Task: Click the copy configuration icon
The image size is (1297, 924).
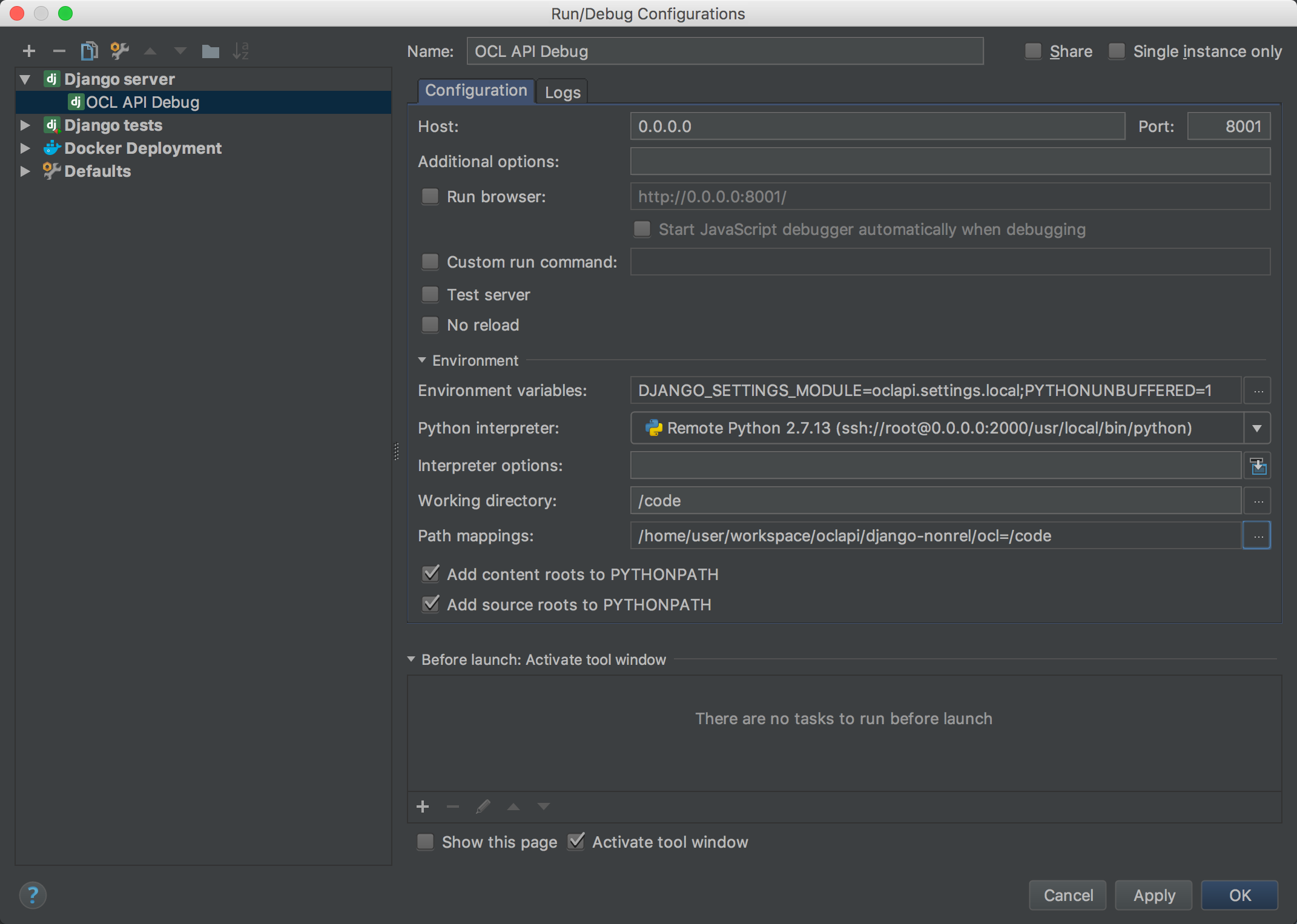Action: coord(89,51)
